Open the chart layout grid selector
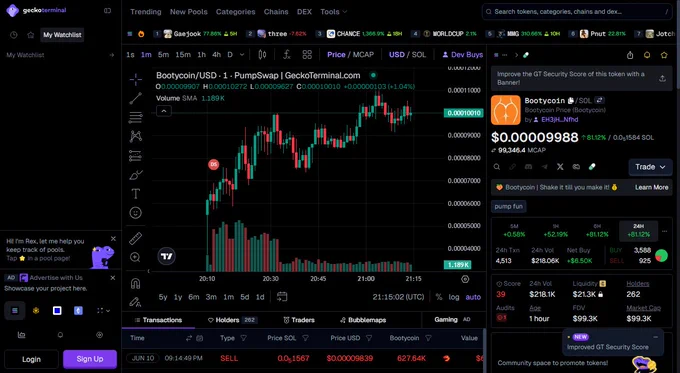The width and height of the screenshot is (680, 373). 307,55
